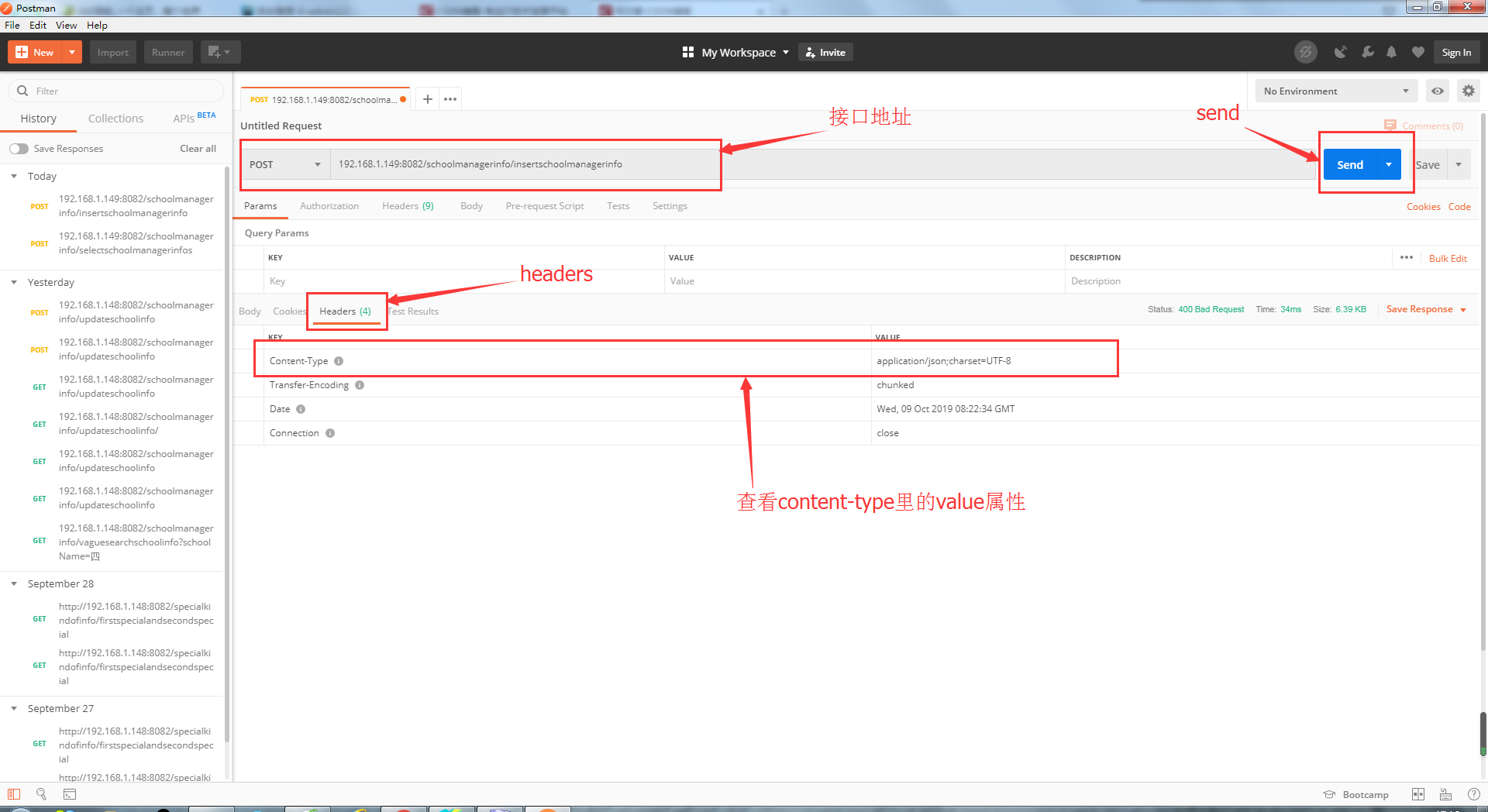
Task: Open request Settings tab
Action: 670,206
